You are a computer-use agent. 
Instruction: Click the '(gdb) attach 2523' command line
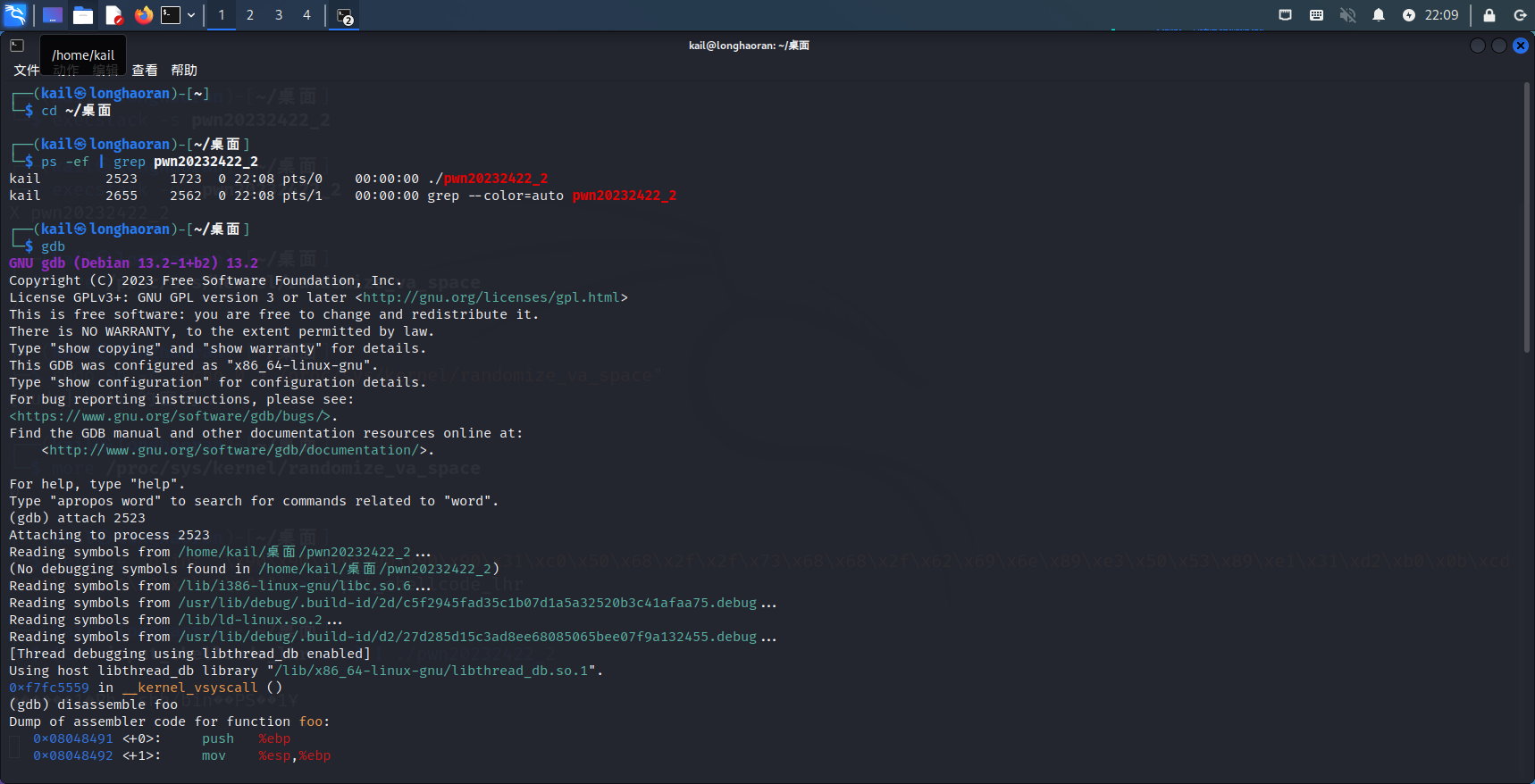(x=77, y=518)
